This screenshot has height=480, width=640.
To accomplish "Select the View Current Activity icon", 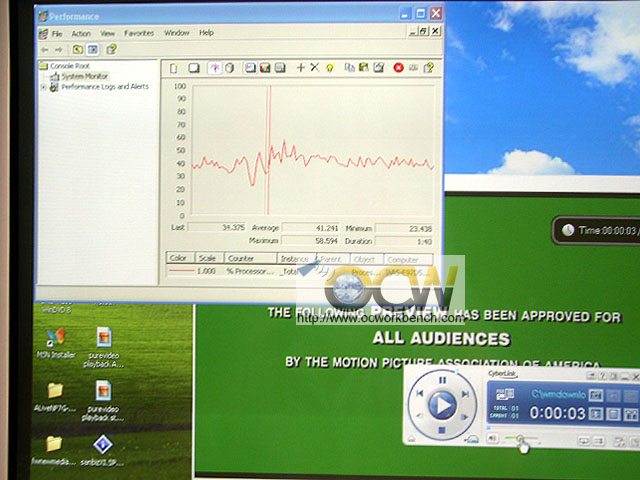I will tap(215, 68).
